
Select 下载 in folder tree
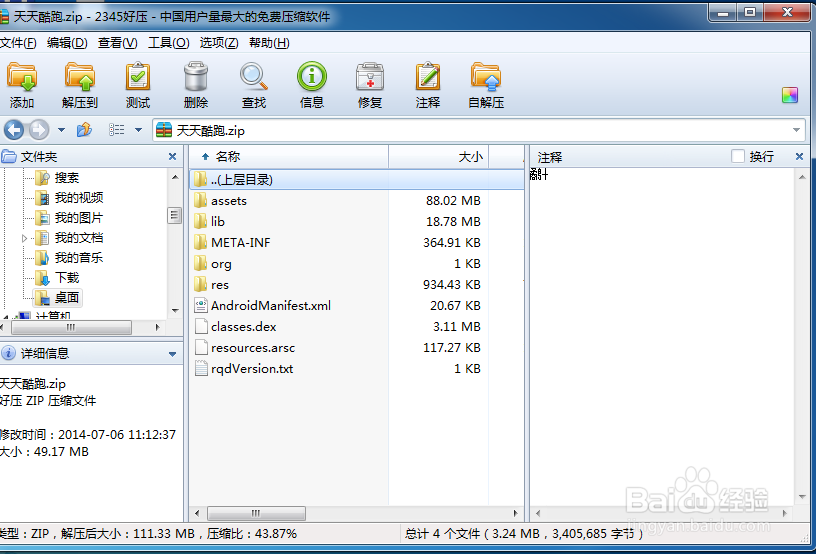[67, 277]
